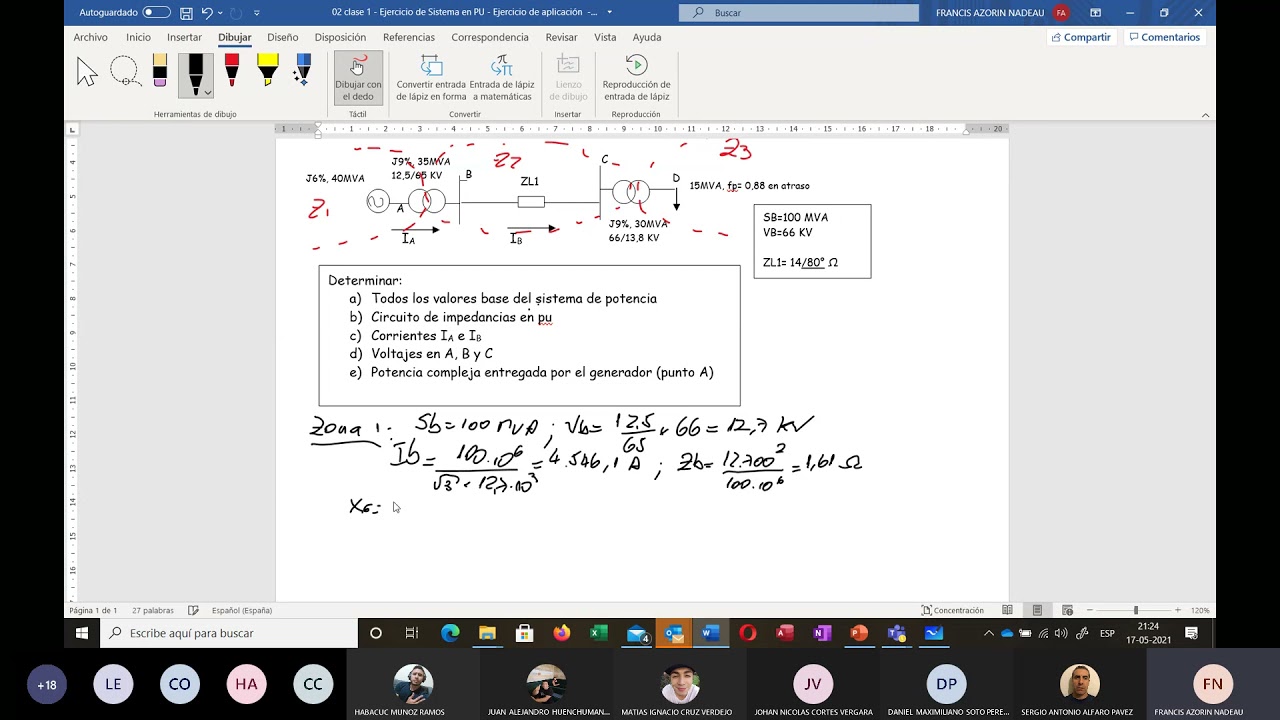Switch to Print Layout view
This screenshot has height=720, width=1280.
1037,610
